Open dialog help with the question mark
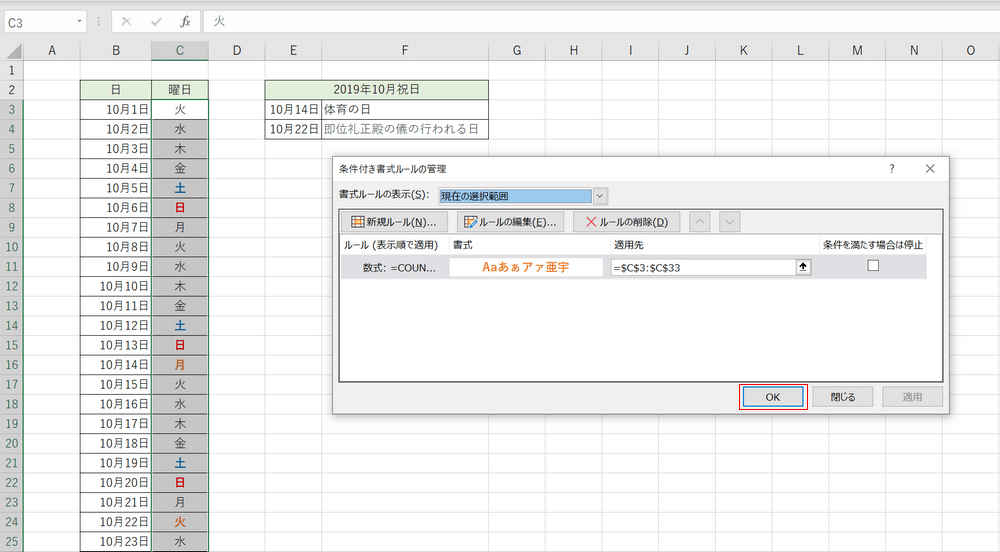 point(891,169)
